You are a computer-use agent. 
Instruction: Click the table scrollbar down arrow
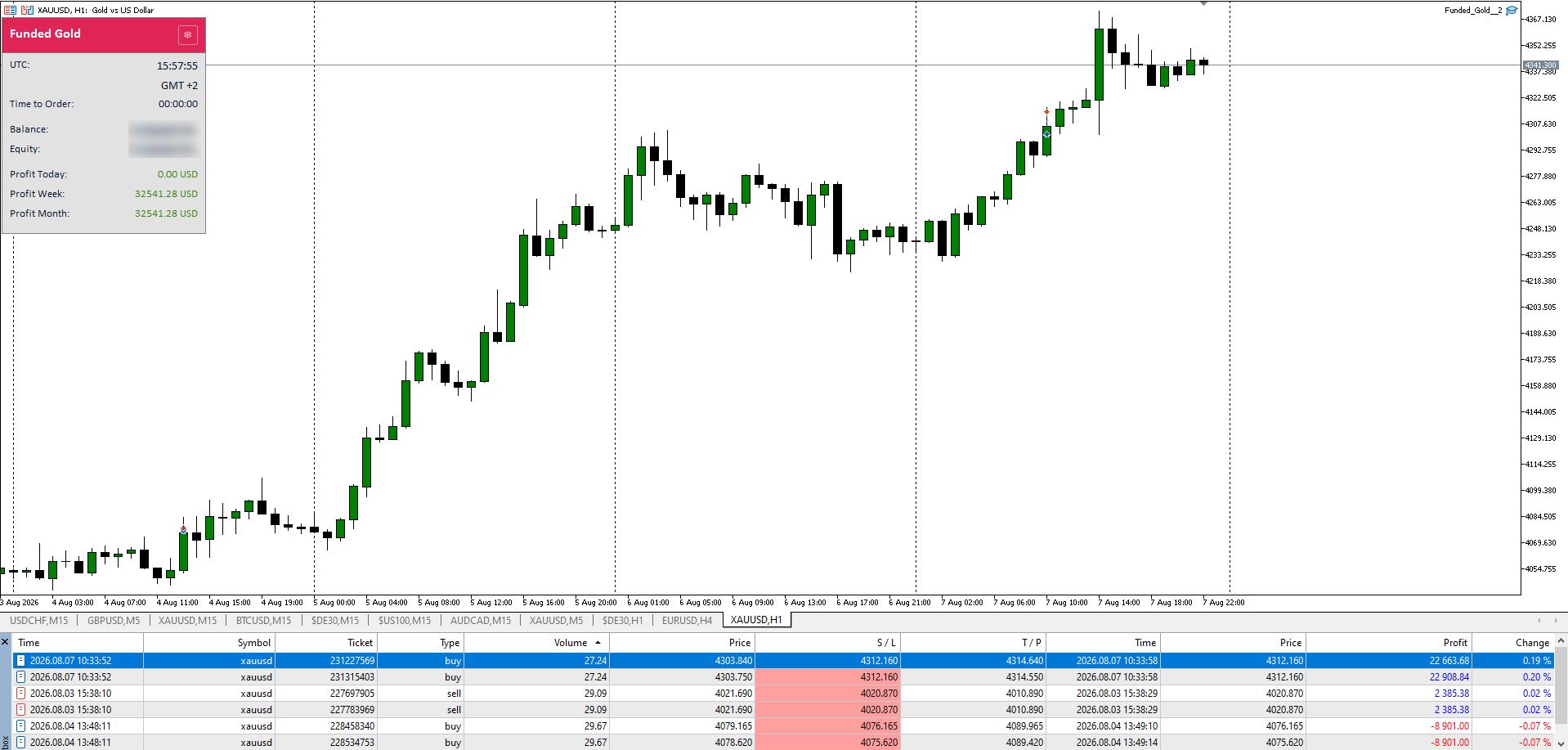(1561, 743)
